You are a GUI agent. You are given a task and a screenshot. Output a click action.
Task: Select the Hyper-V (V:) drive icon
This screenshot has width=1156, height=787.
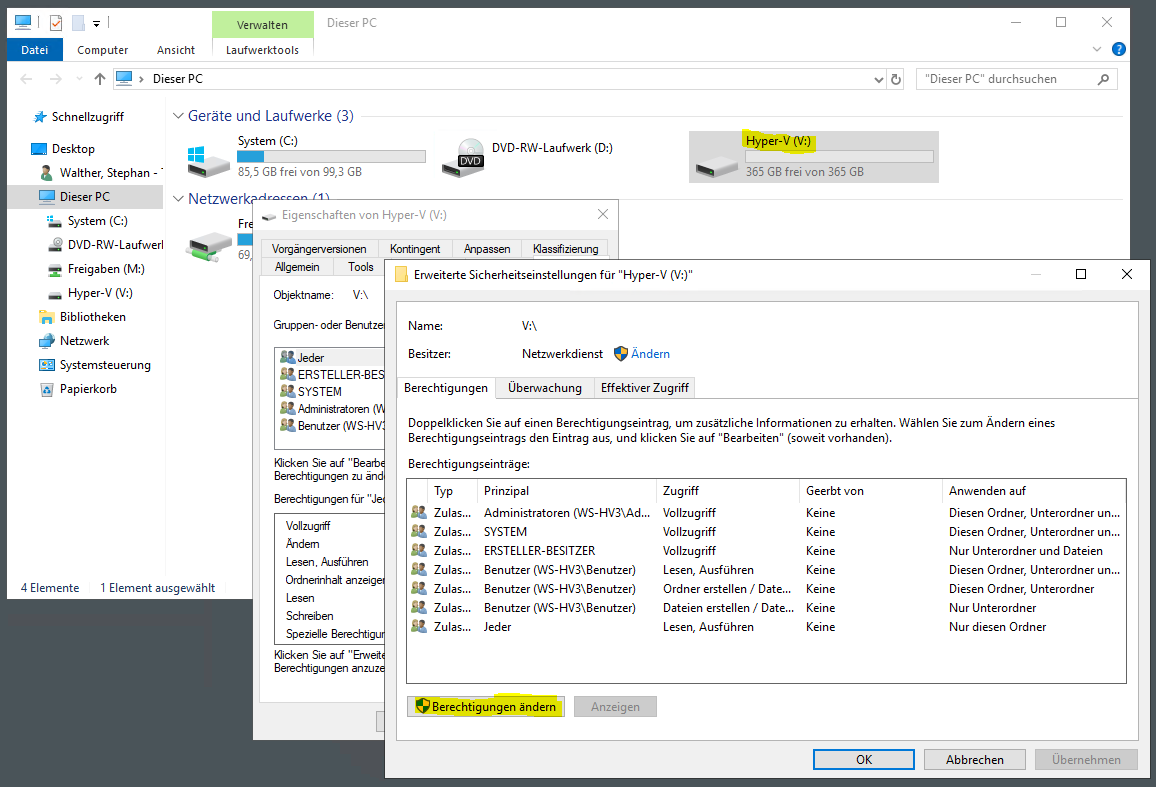[717, 167]
